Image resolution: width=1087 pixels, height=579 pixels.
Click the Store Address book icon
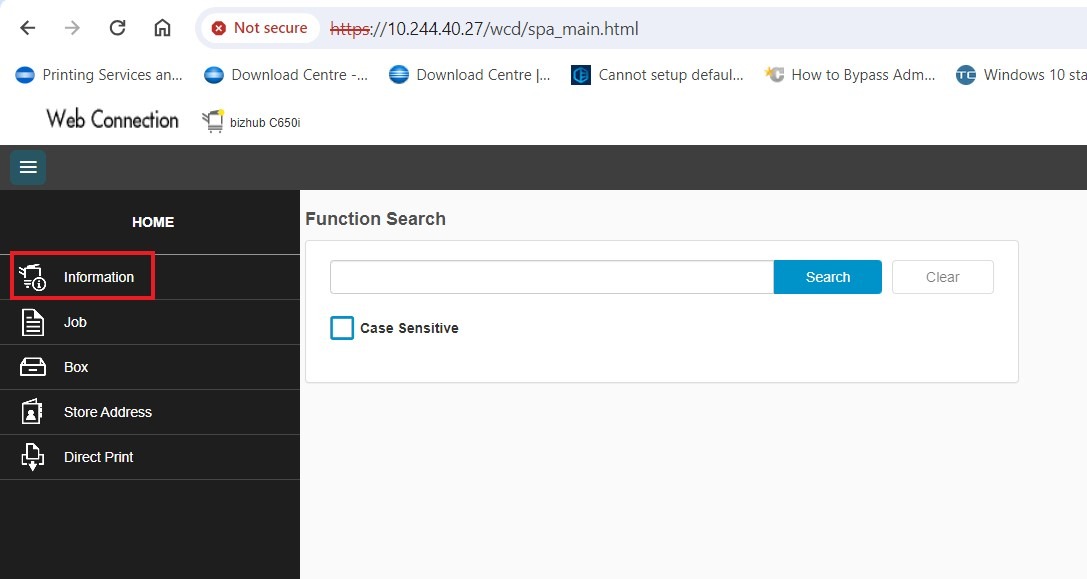33,412
